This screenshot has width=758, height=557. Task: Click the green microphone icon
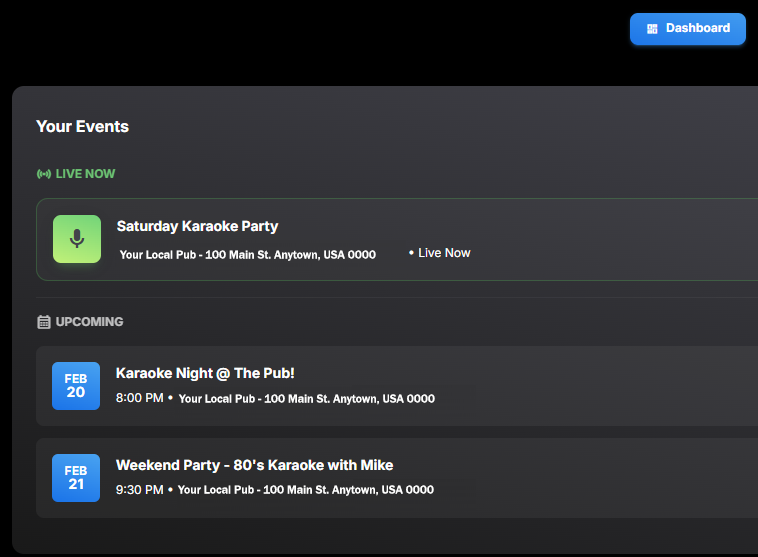(x=77, y=239)
